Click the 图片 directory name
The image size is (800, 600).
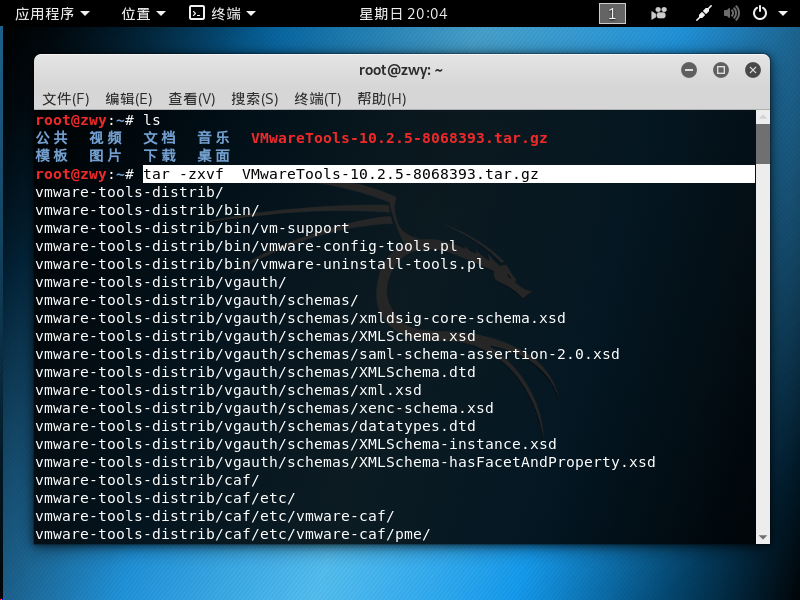(106, 156)
